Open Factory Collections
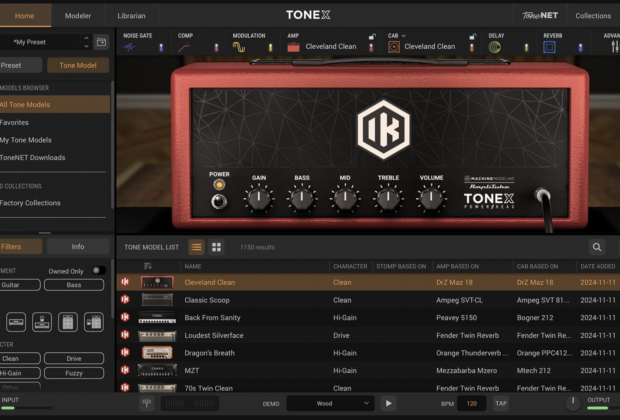This screenshot has height=420, width=620. pos(55,202)
